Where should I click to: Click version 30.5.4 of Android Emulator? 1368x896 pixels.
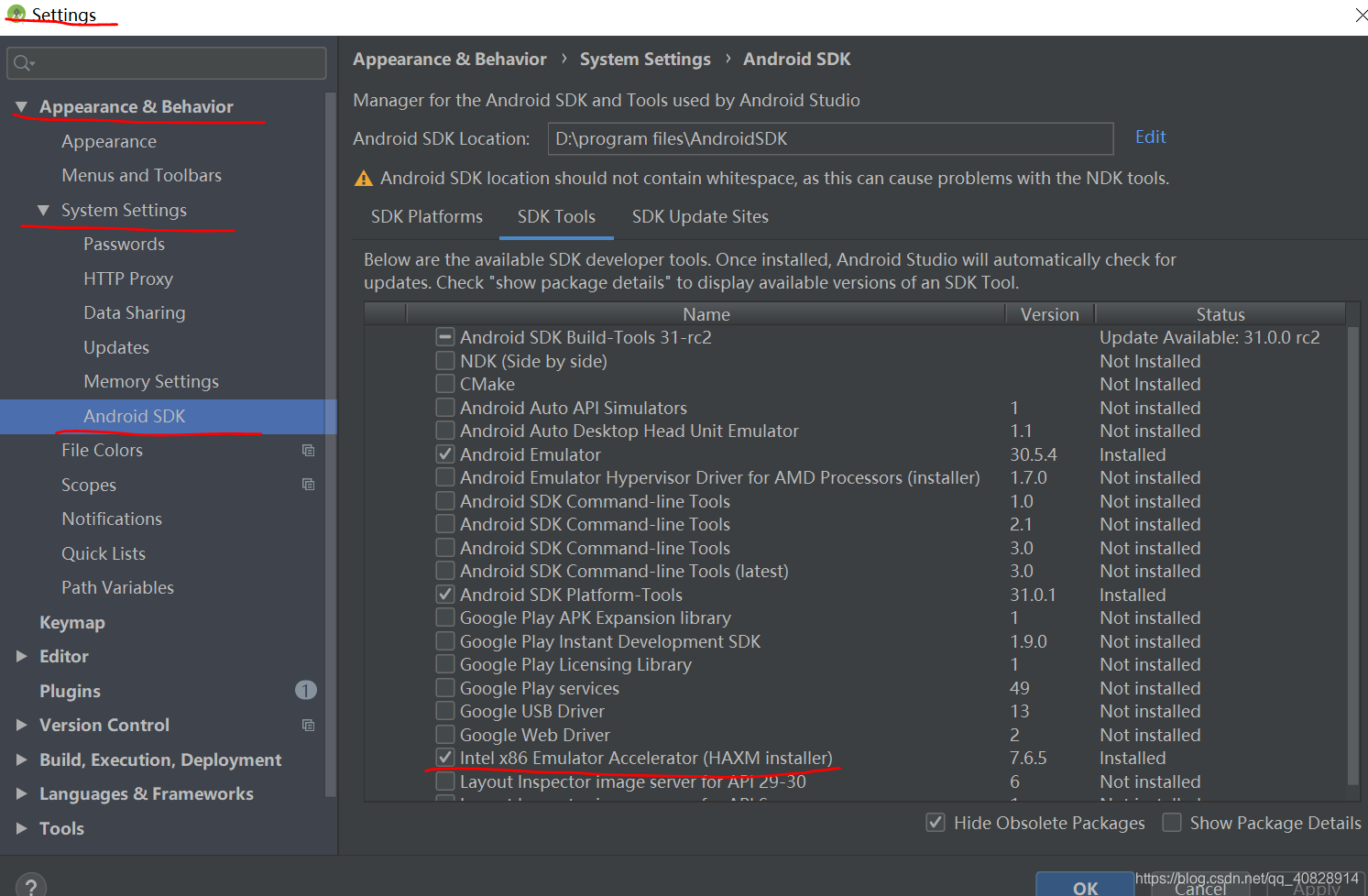1033,454
